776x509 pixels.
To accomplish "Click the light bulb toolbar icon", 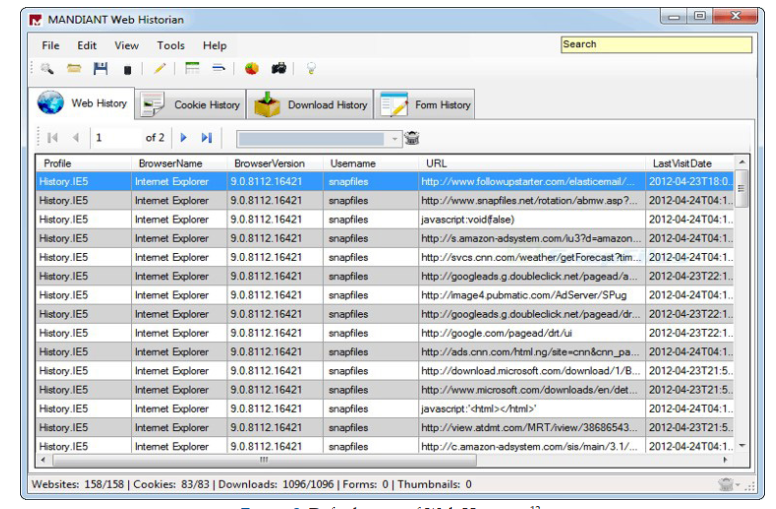I will [311, 68].
